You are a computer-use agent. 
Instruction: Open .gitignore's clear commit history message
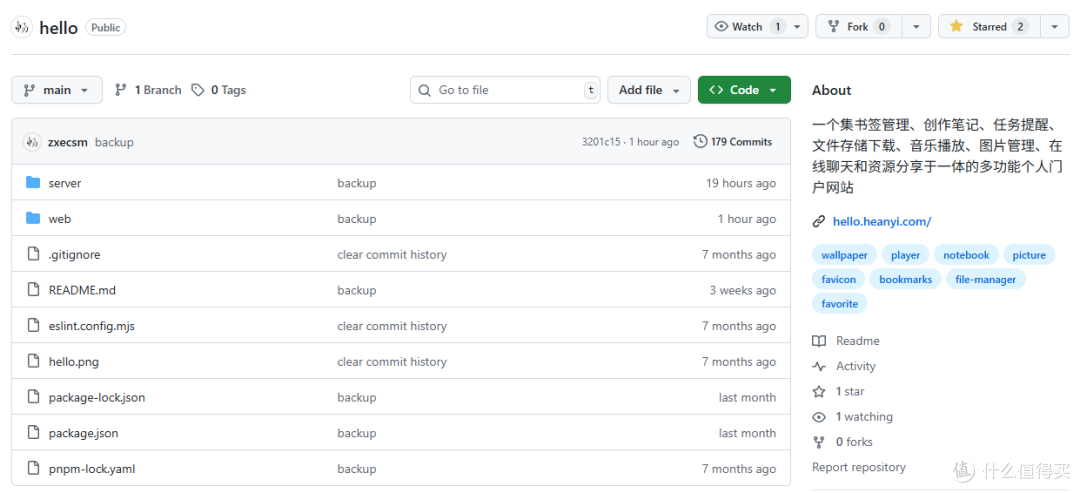392,255
